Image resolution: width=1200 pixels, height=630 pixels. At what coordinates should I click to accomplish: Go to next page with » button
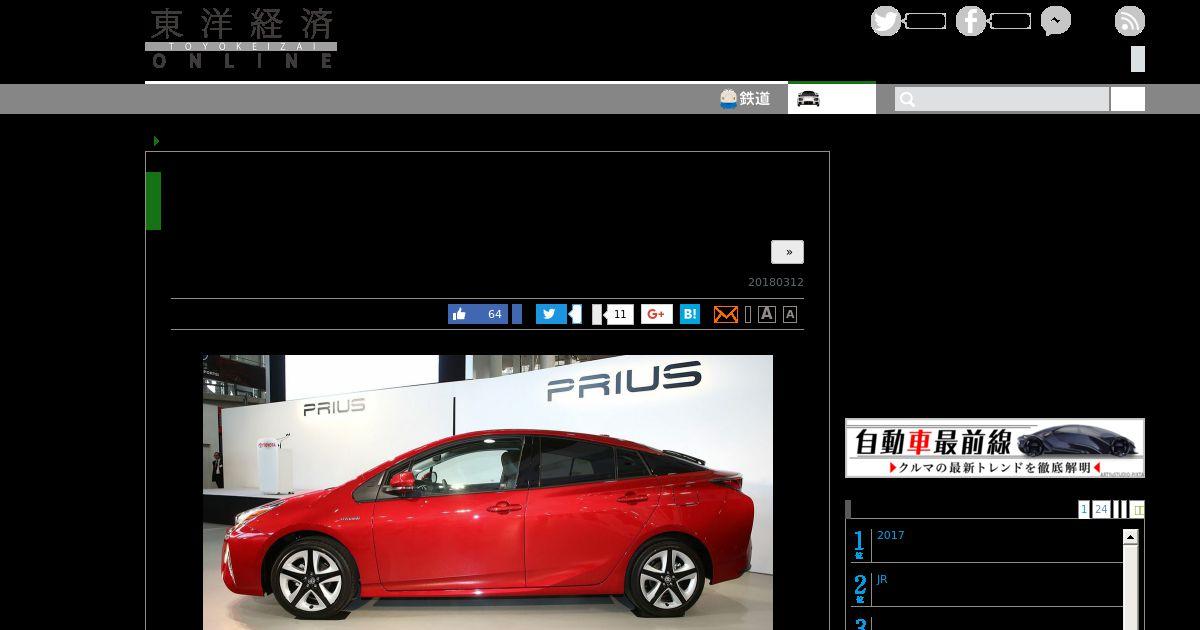[787, 252]
